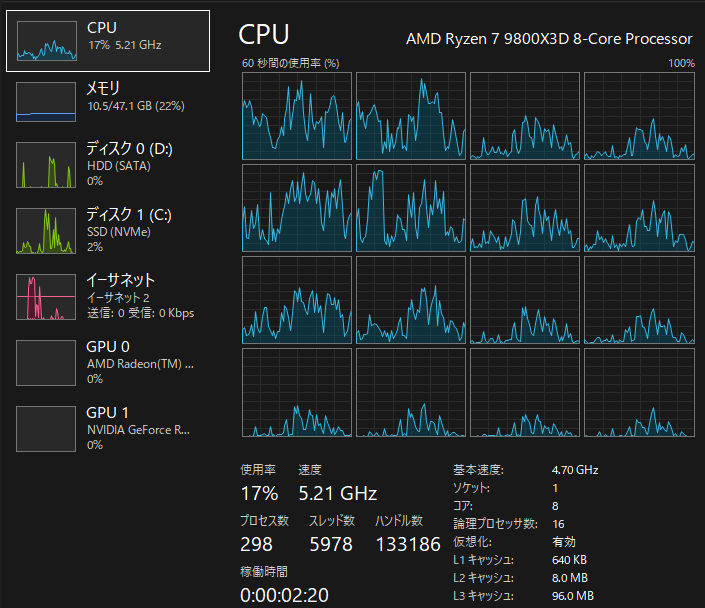Click the AMD Ryzen 7 9800X3D processor name
Viewport: 705px width, 608px height.
coord(548,39)
